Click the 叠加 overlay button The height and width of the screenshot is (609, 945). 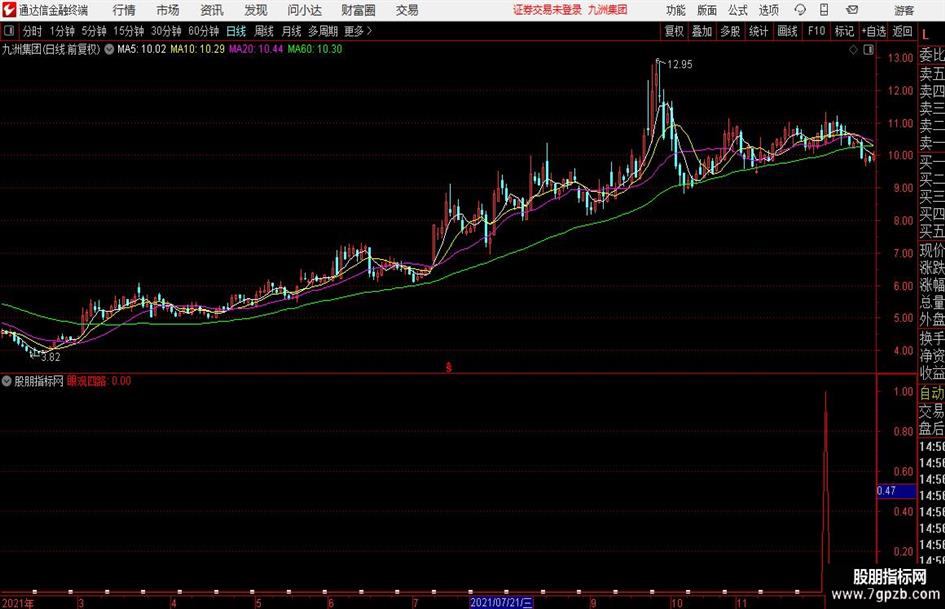(x=702, y=31)
